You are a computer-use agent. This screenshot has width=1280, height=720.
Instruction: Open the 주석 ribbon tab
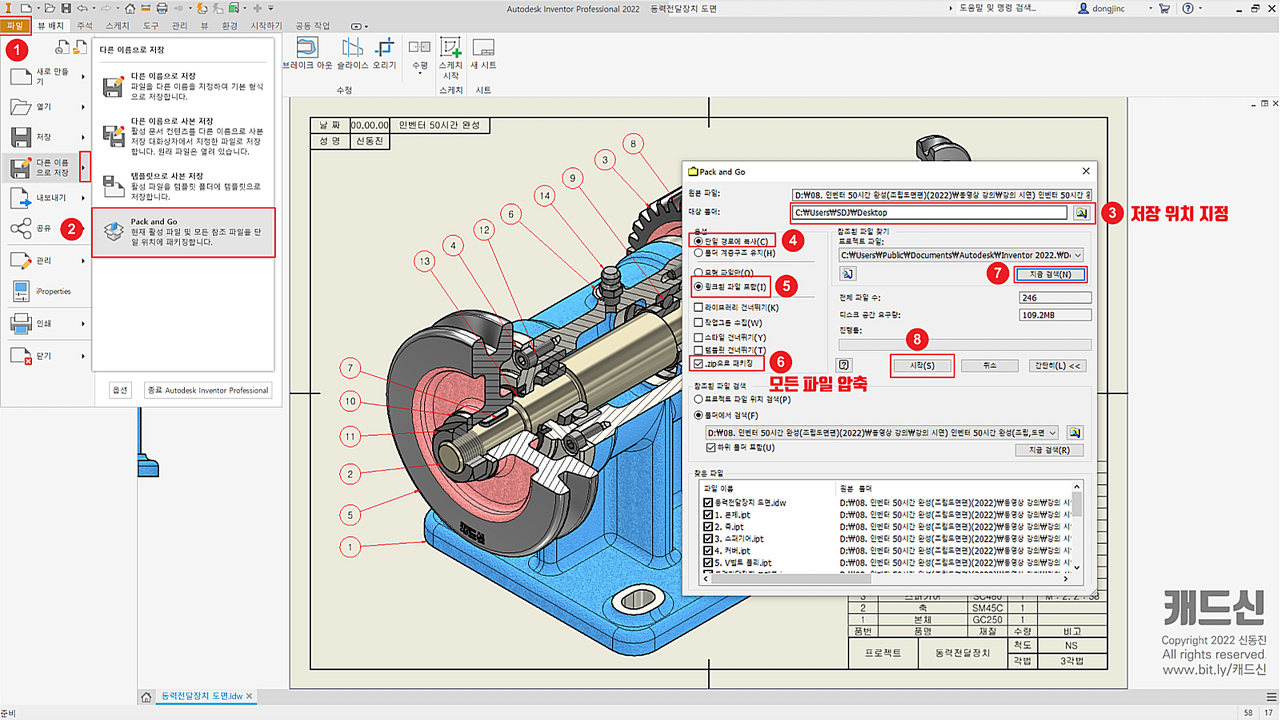pyautogui.click(x=84, y=25)
